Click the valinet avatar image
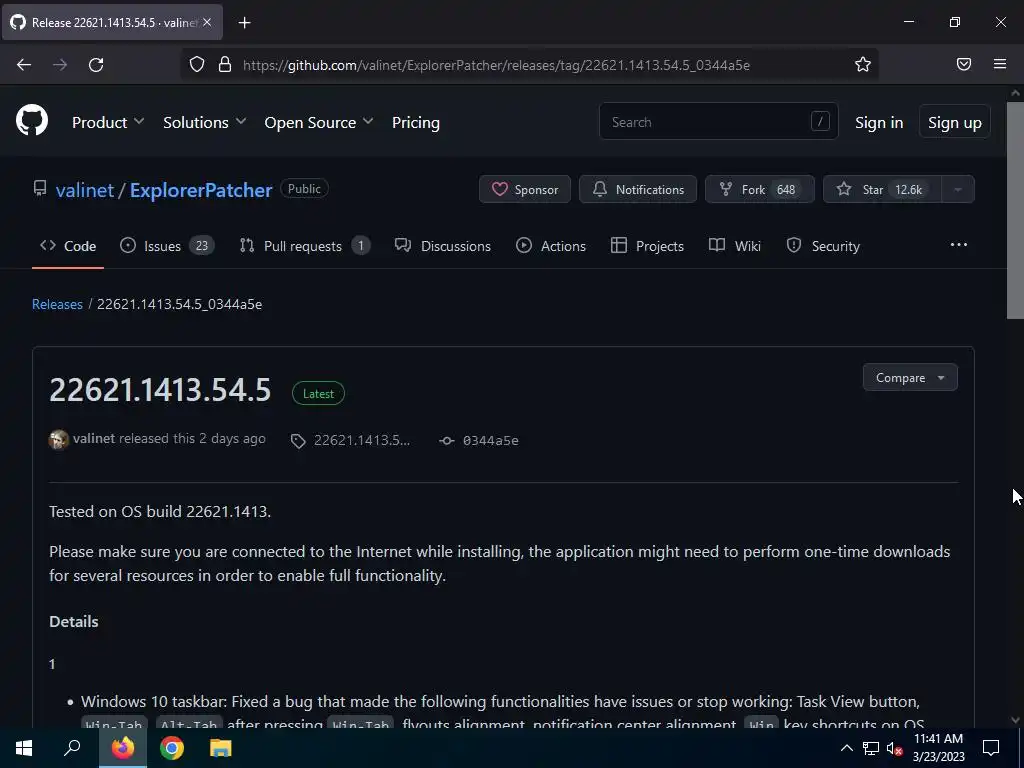The height and width of the screenshot is (768, 1024). tap(59, 440)
